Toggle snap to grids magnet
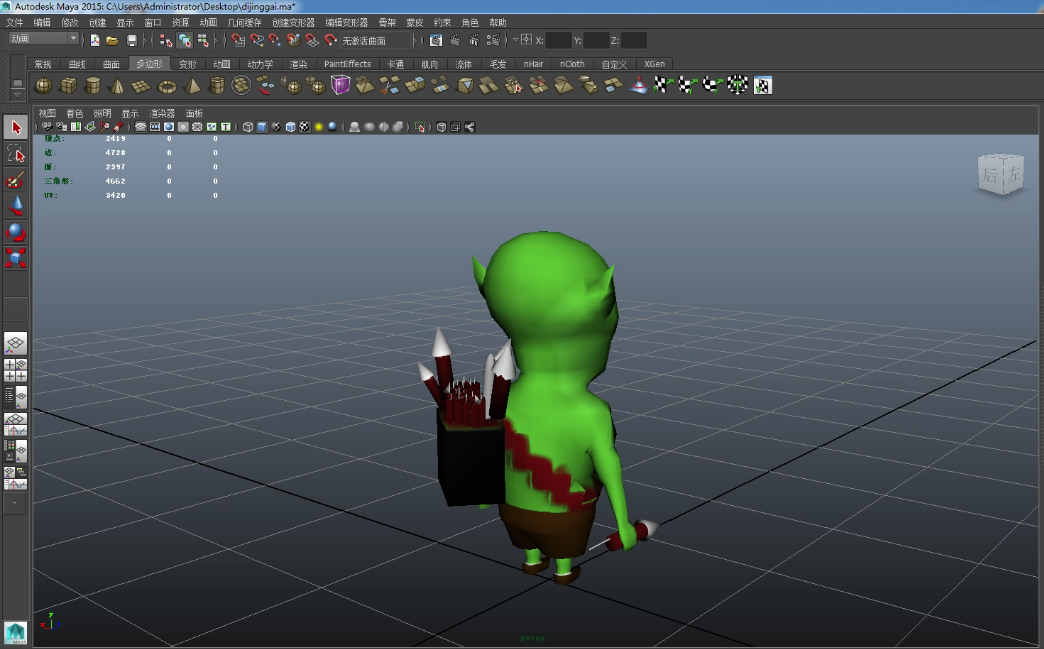 pos(238,41)
